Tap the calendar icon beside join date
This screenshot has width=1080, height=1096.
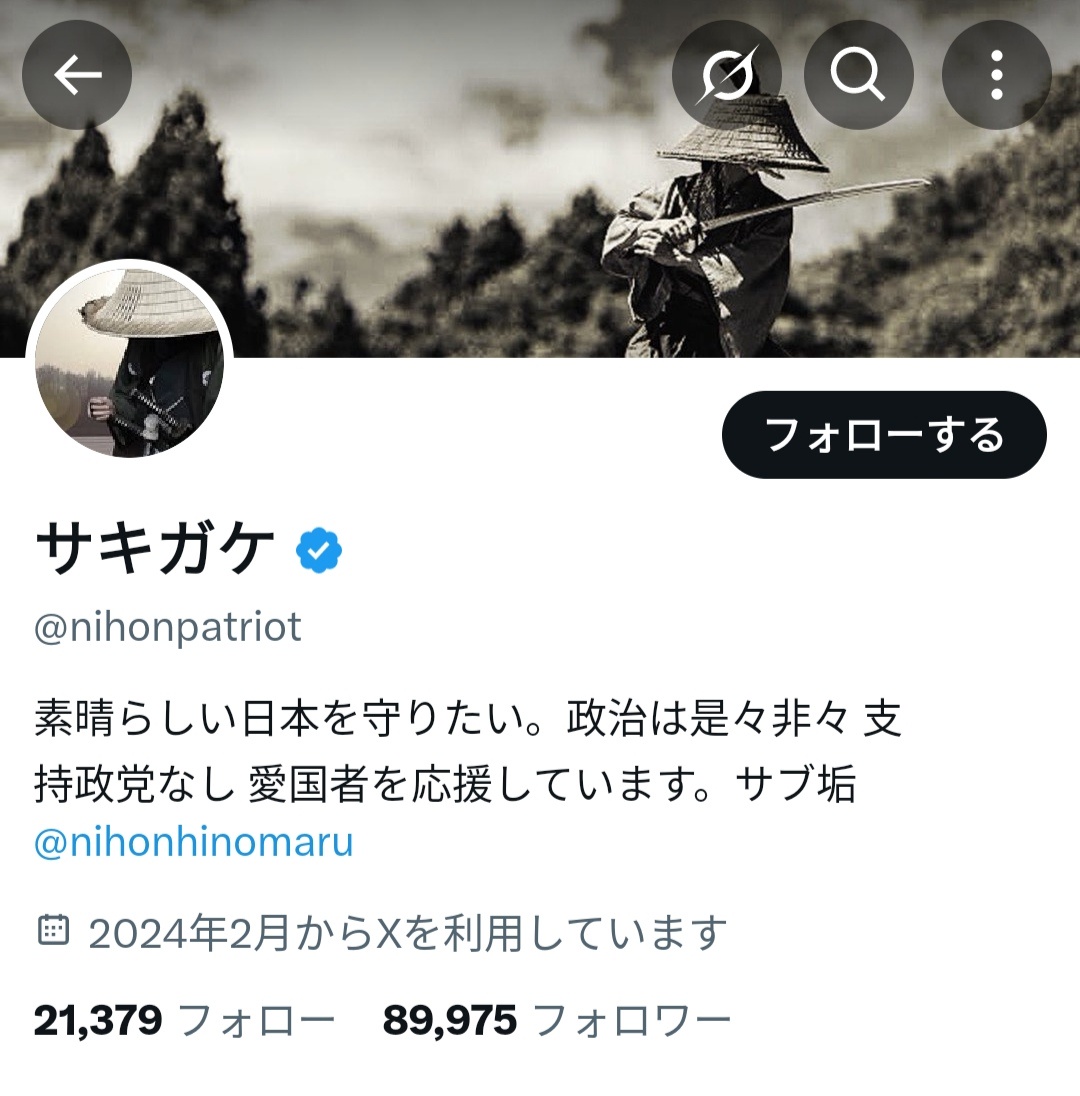coord(53,930)
